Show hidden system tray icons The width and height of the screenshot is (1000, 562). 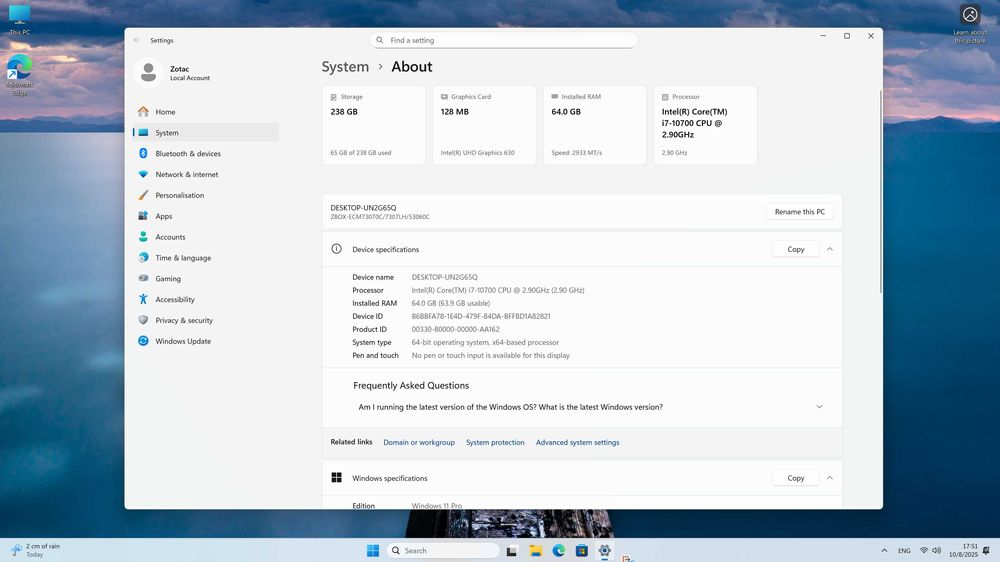tap(884, 551)
